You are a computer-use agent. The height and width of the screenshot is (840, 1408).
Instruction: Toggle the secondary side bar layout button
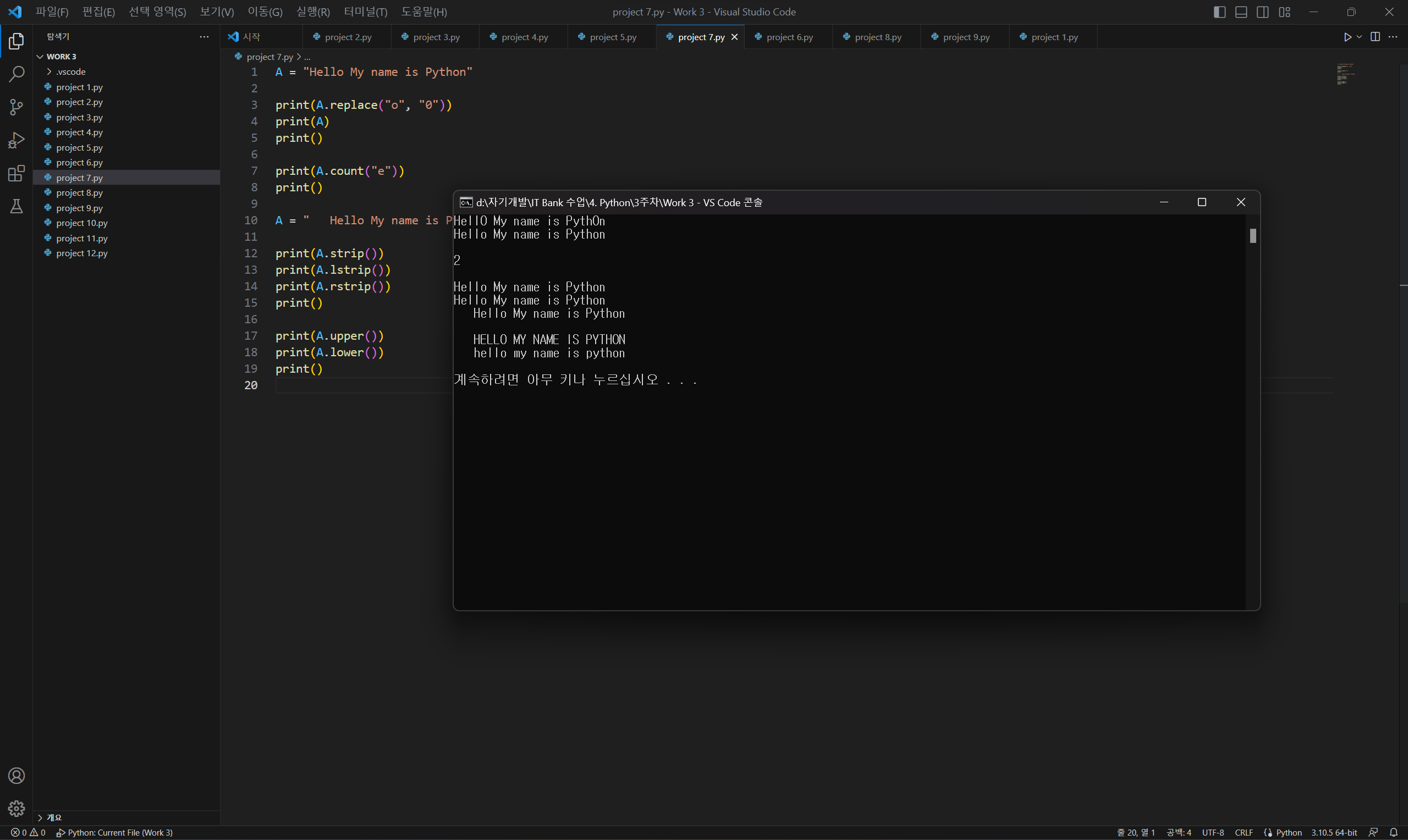click(1262, 12)
